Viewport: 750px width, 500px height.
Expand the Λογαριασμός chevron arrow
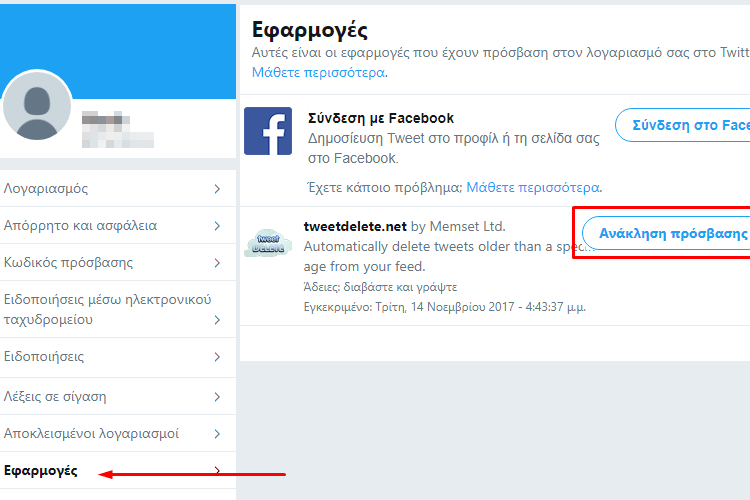(x=217, y=189)
